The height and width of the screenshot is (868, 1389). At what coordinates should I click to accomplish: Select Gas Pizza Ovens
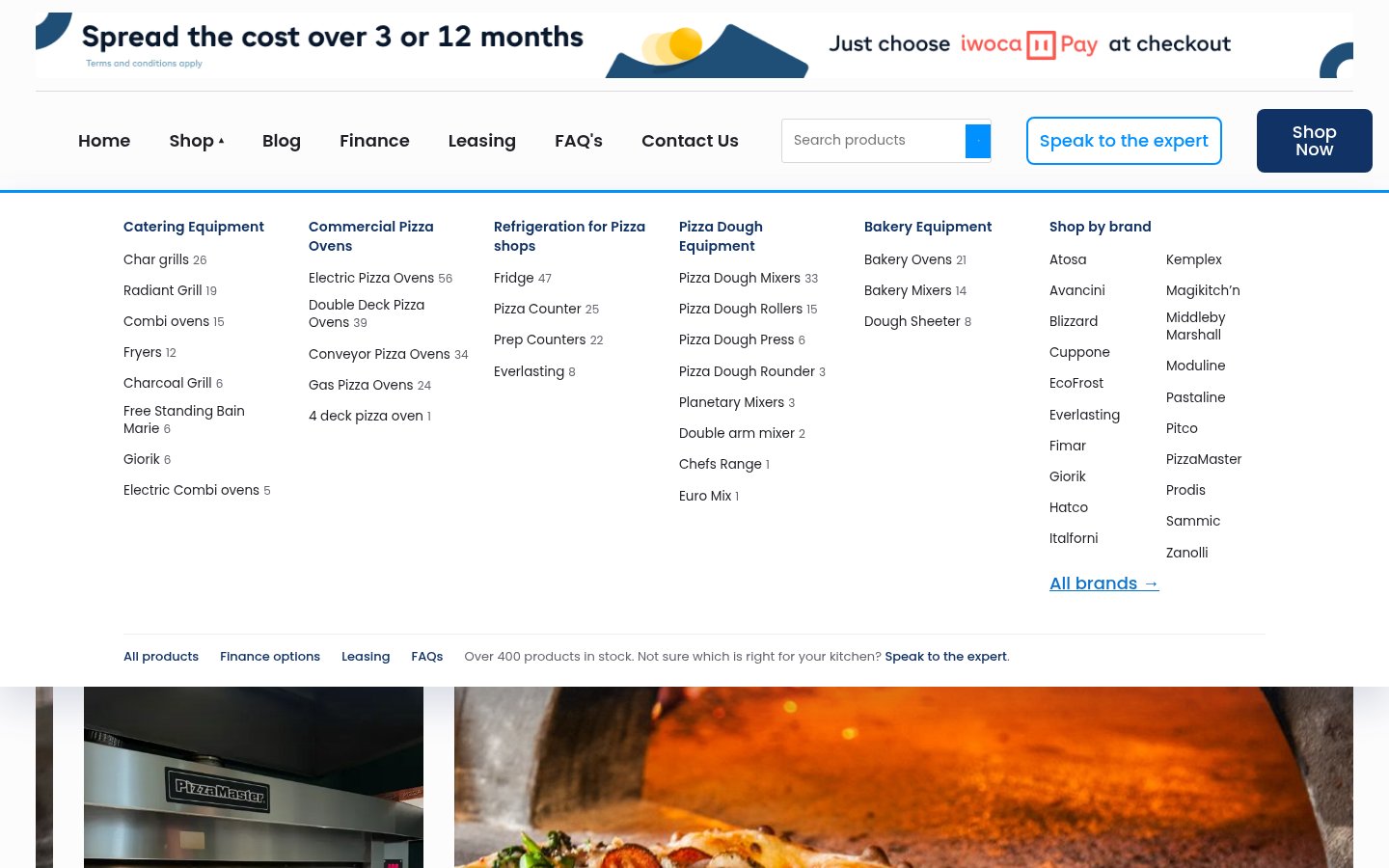369,385
